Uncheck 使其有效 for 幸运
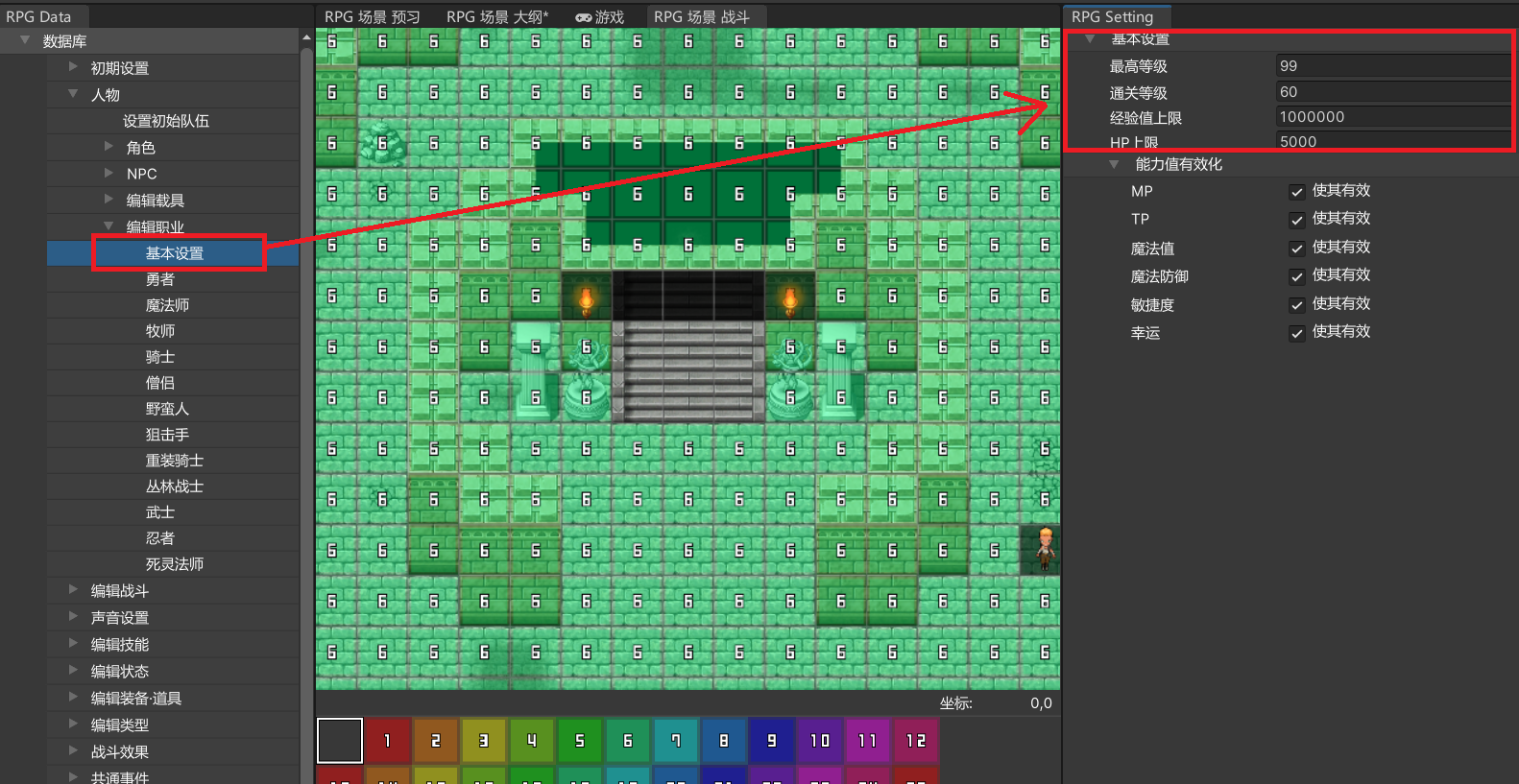Viewport: 1519px width, 784px height. (x=1296, y=333)
